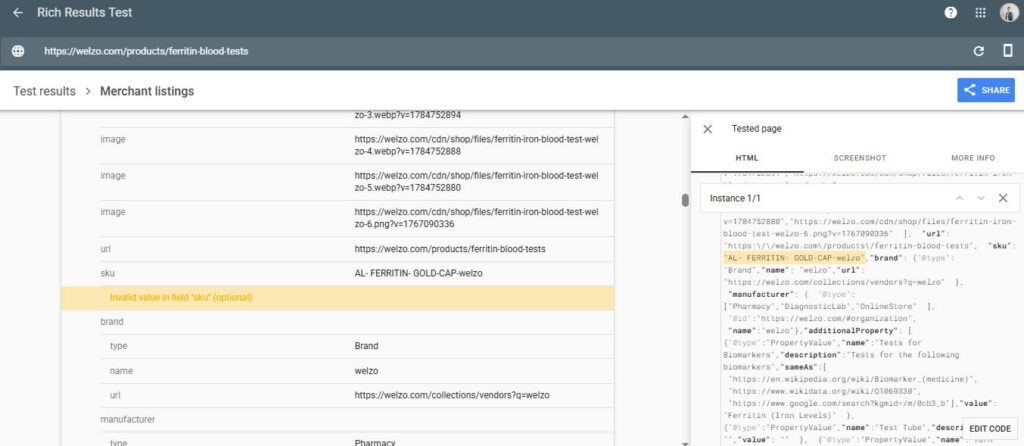The height and width of the screenshot is (446, 1024).
Task: Click the sku row label
Action: [x=107, y=273]
